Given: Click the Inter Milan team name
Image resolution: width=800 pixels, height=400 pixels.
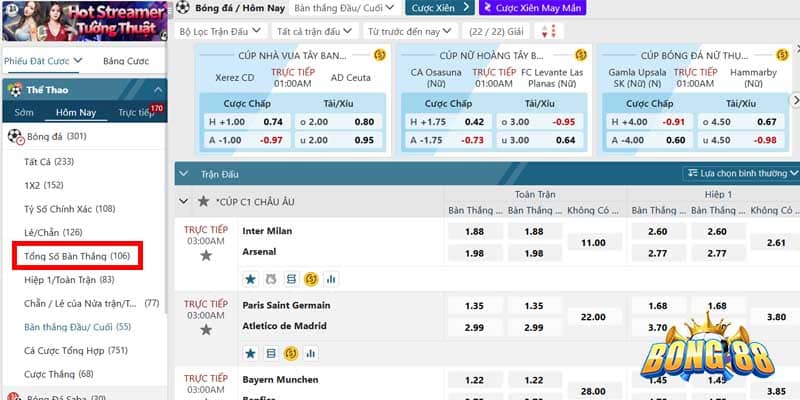Looking at the screenshot, I should click(267, 231).
